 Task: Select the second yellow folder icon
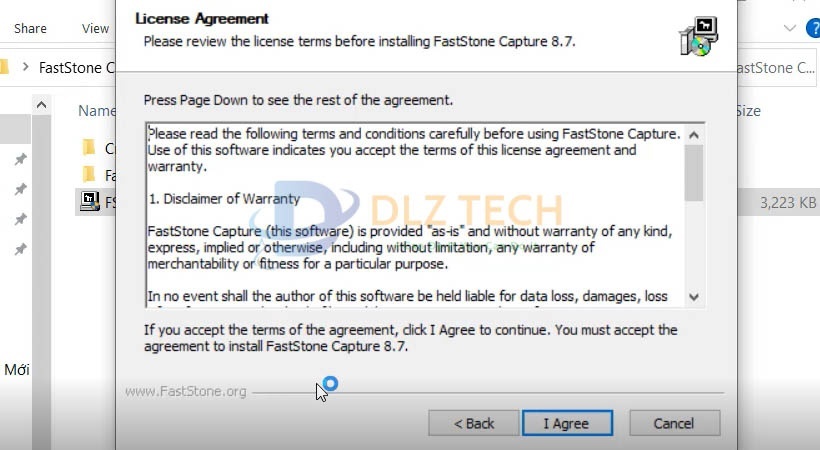pyautogui.click(x=89, y=174)
